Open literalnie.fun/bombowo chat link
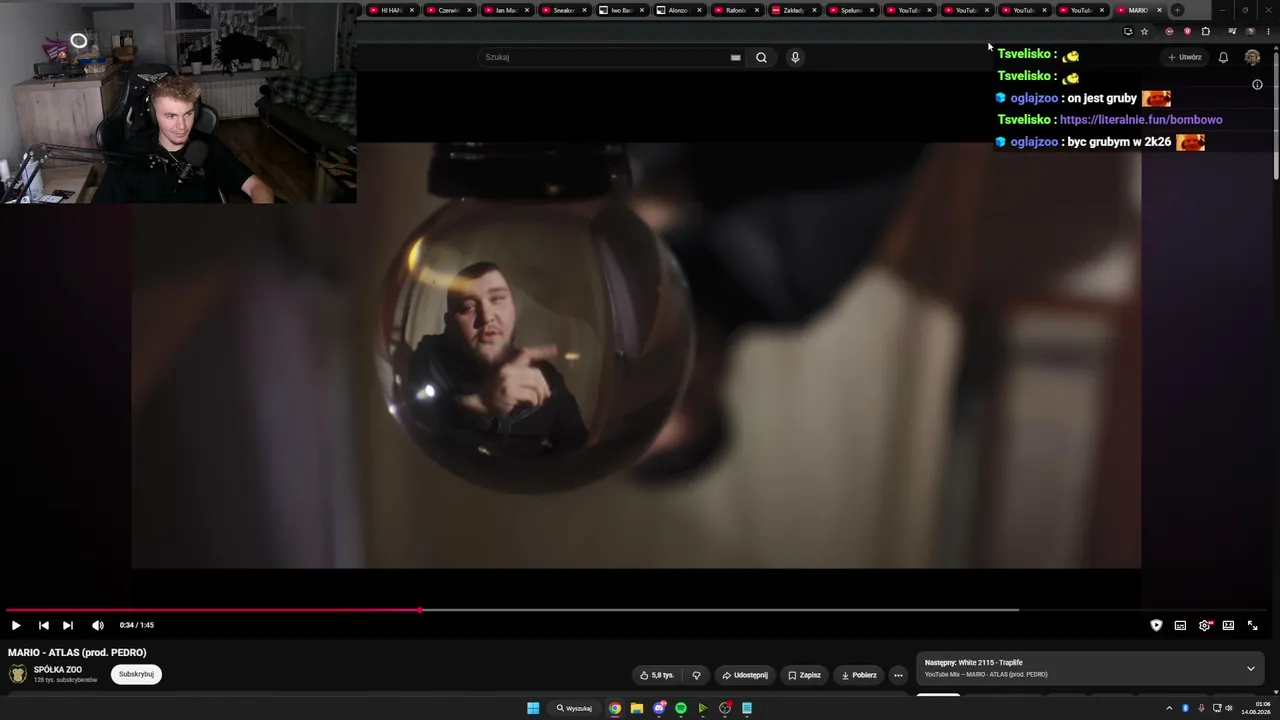Screen dimensions: 1280x720 [x=1141, y=120]
